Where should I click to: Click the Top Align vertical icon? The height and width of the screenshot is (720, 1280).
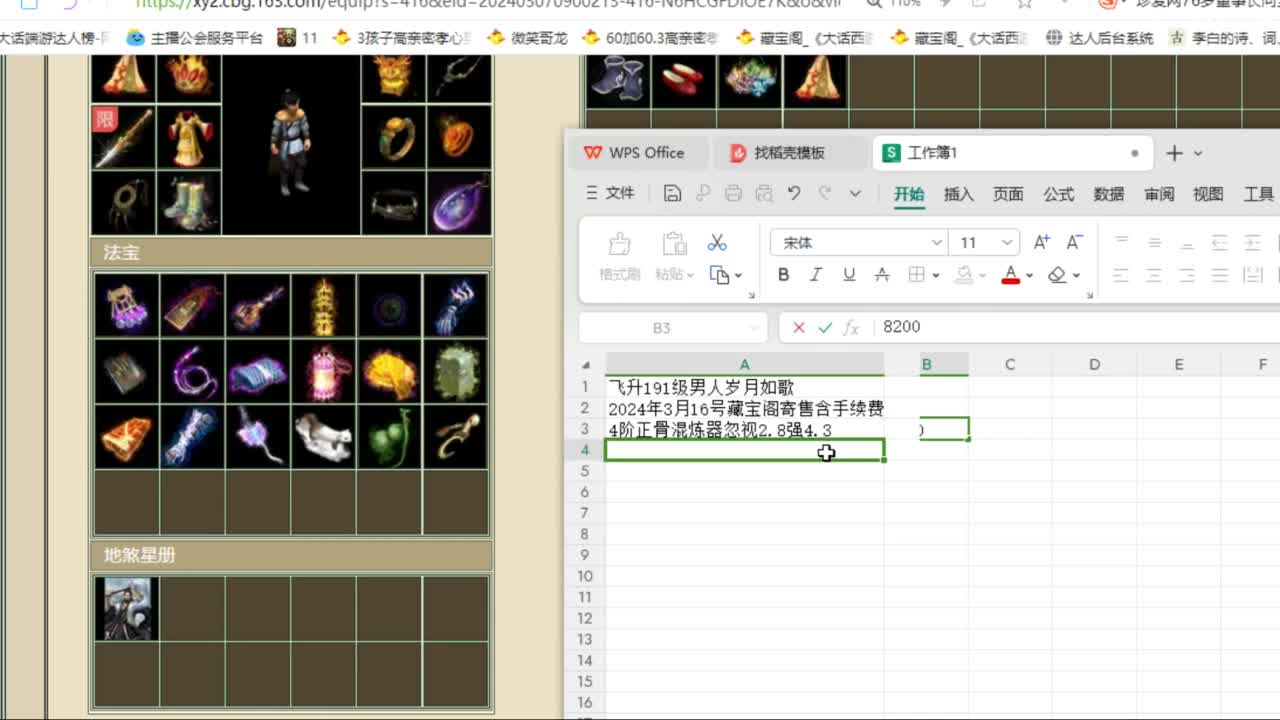click(1121, 243)
